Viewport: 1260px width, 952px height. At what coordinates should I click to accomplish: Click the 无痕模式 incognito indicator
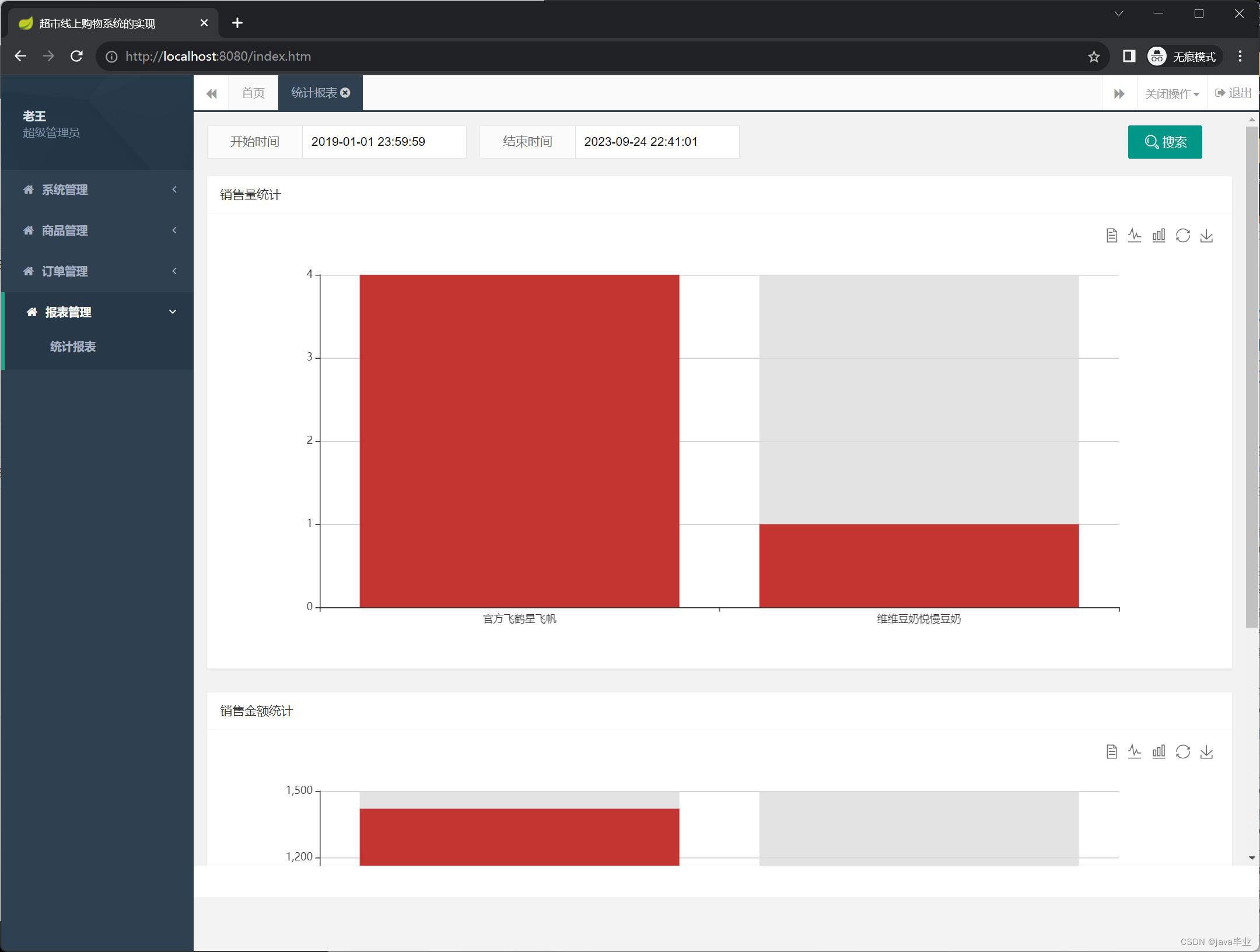point(1184,56)
